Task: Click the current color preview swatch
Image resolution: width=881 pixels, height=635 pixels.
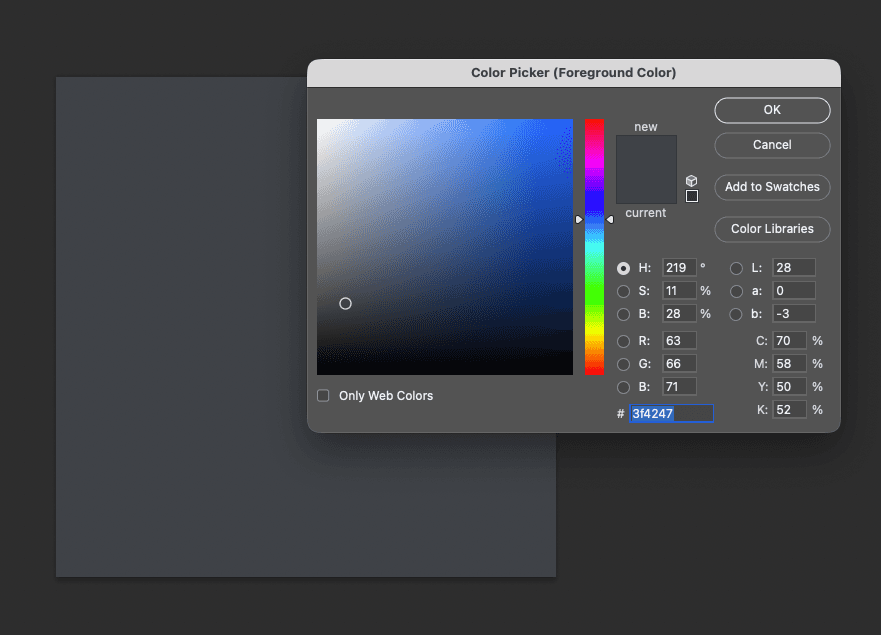Action: click(x=646, y=187)
